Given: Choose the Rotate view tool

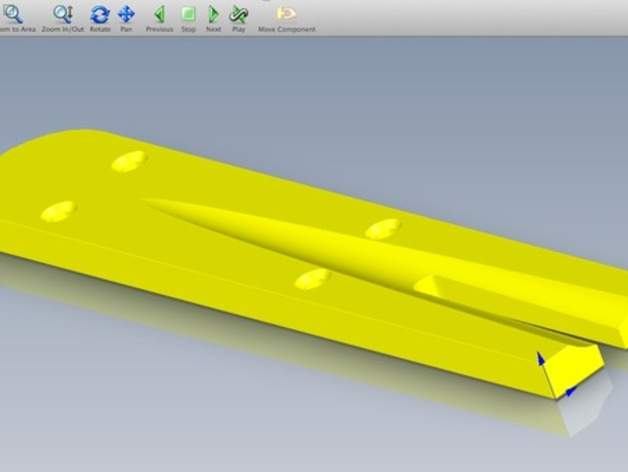Looking at the screenshot, I should pos(100,15).
